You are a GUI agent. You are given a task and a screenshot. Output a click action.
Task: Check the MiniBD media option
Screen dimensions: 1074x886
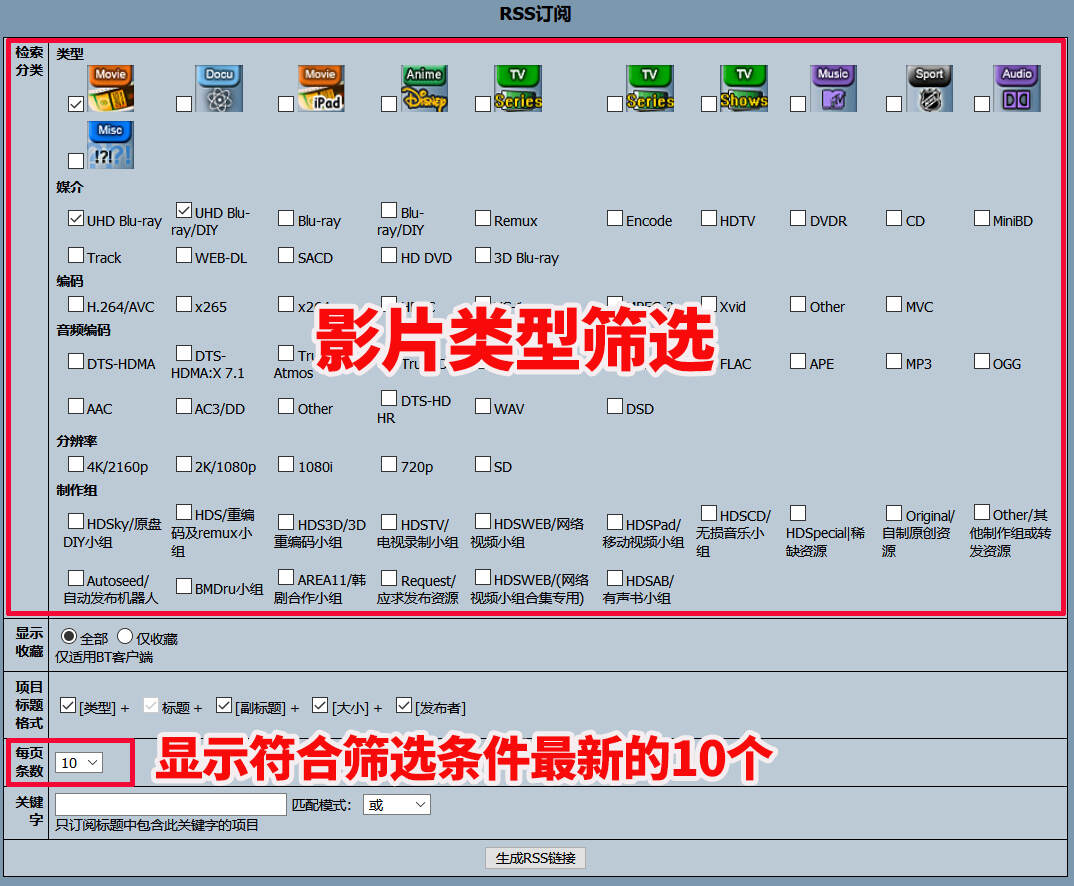pyautogui.click(x=982, y=218)
